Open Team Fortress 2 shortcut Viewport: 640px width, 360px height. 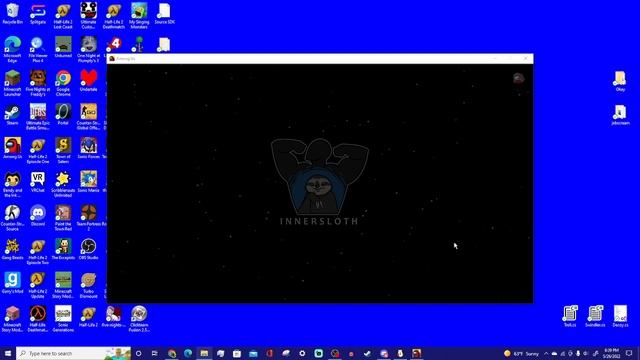(88, 218)
